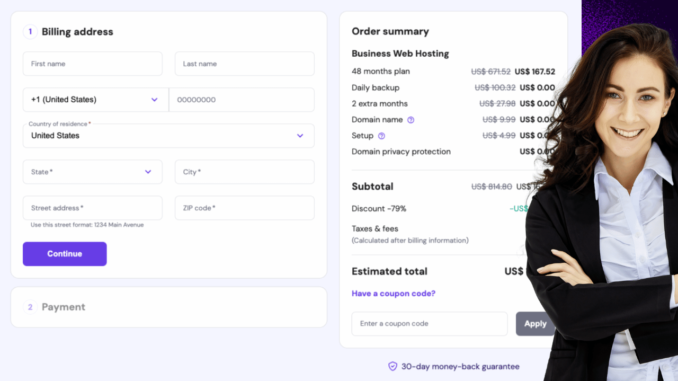
Task: Click the Discount -79% text
Action: tap(379, 208)
